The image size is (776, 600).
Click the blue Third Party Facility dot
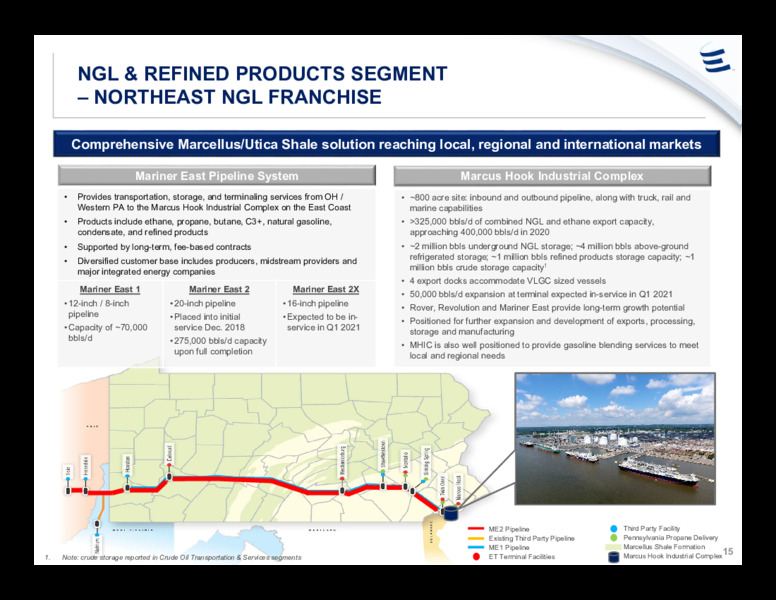click(x=613, y=529)
